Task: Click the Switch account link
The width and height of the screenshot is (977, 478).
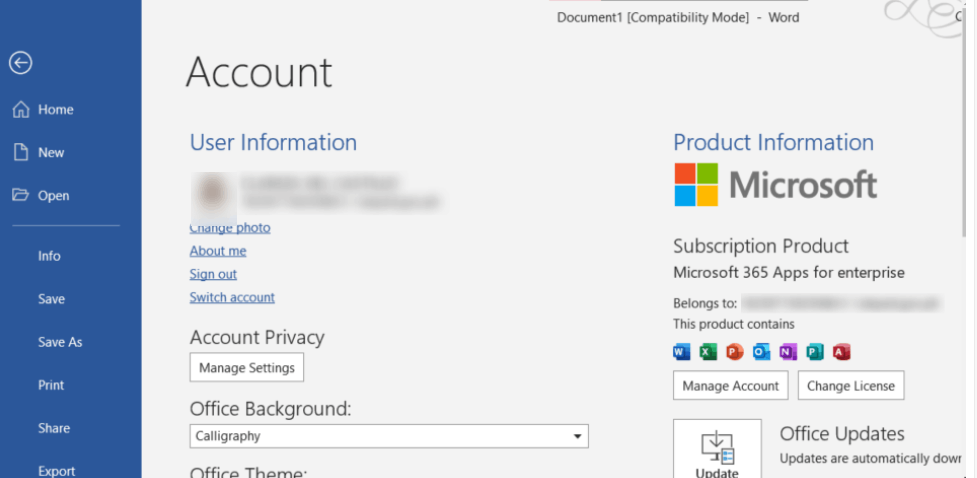Action: [x=232, y=297]
